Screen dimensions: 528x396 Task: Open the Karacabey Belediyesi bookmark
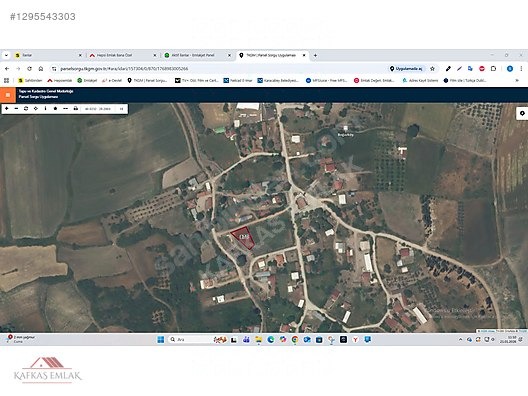pyautogui.click(x=278, y=80)
